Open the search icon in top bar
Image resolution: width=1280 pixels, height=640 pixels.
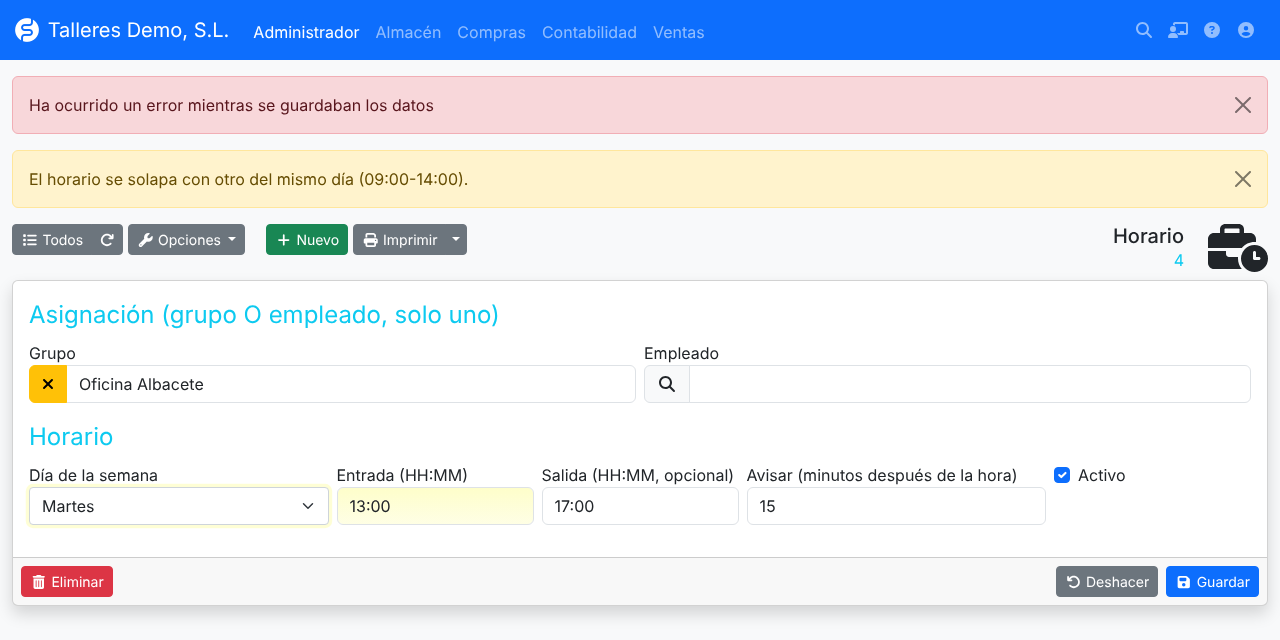(1144, 30)
